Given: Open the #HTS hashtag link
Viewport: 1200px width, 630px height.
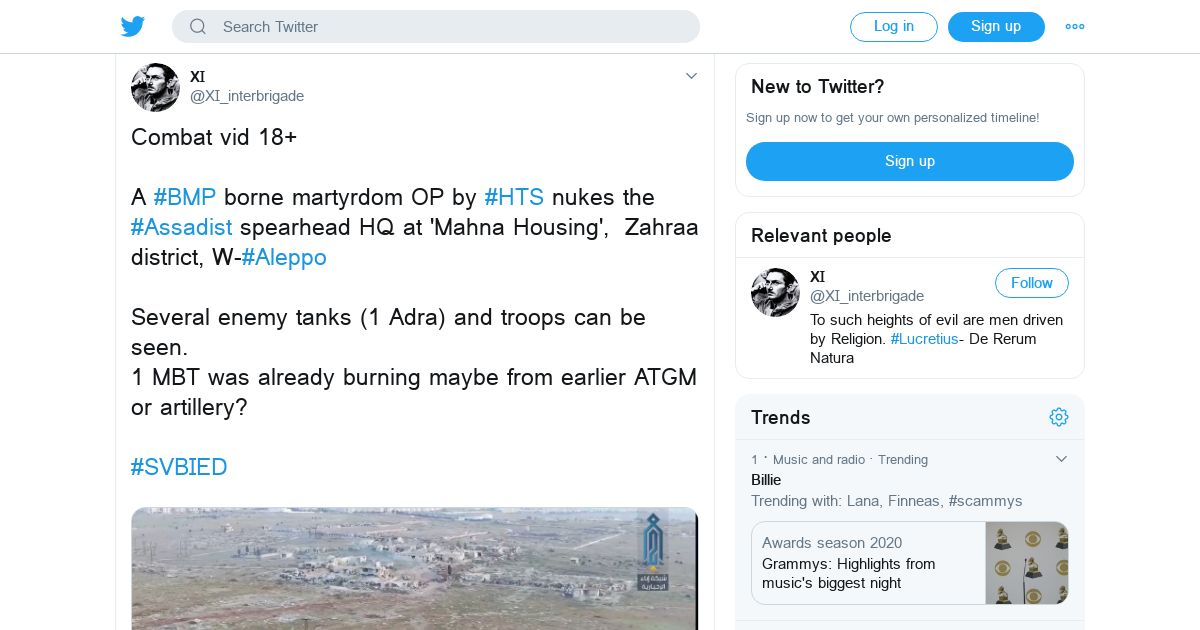Looking at the screenshot, I should 514,197.
